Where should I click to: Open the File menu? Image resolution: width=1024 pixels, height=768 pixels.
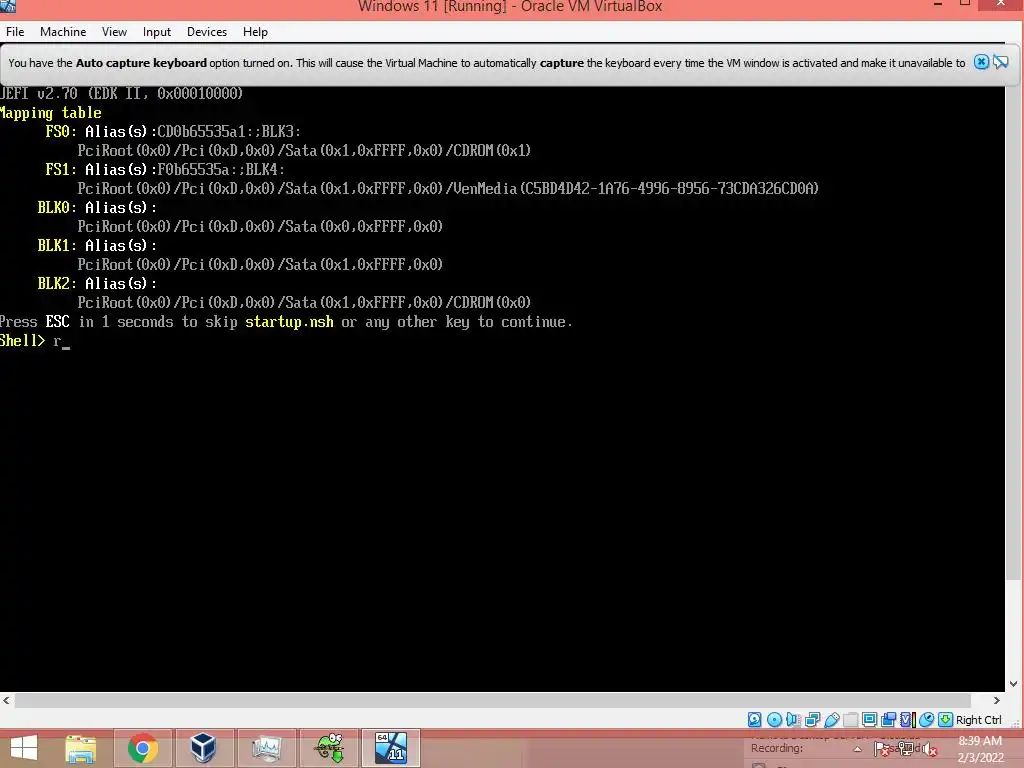(x=15, y=31)
